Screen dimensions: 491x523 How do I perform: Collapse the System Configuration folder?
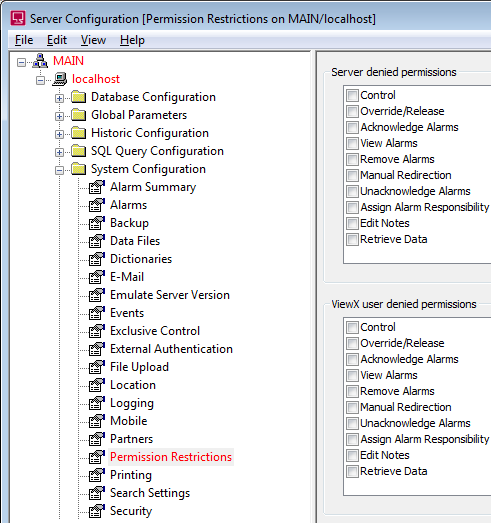coord(59,170)
